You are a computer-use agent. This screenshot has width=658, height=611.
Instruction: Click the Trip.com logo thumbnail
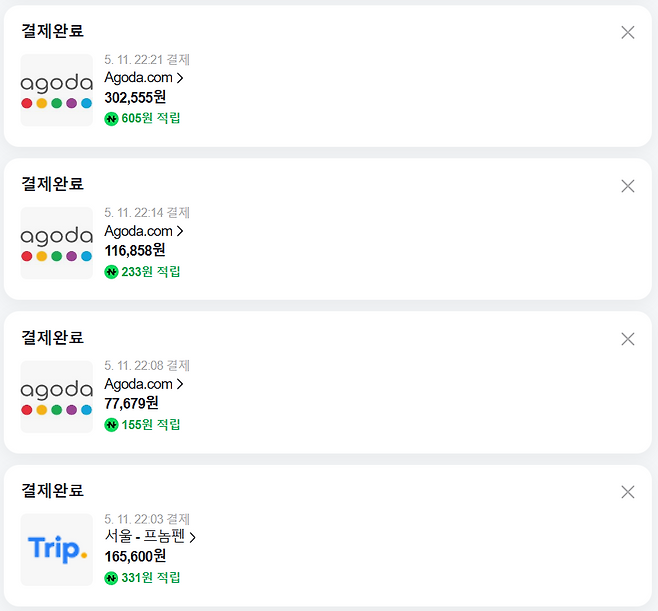coord(57,550)
